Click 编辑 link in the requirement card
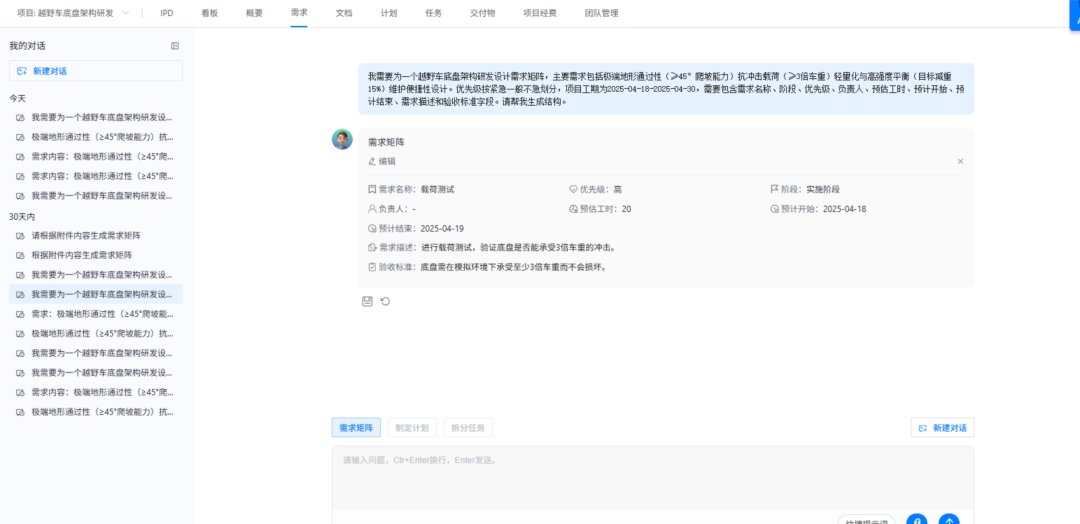The width and height of the screenshot is (1080, 524). [x=387, y=161]
